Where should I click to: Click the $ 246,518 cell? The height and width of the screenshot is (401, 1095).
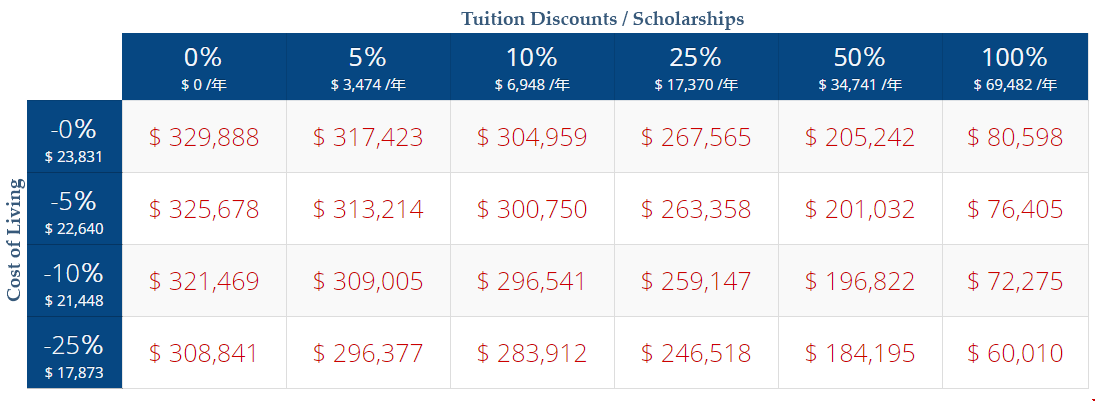tap(695, 353)
